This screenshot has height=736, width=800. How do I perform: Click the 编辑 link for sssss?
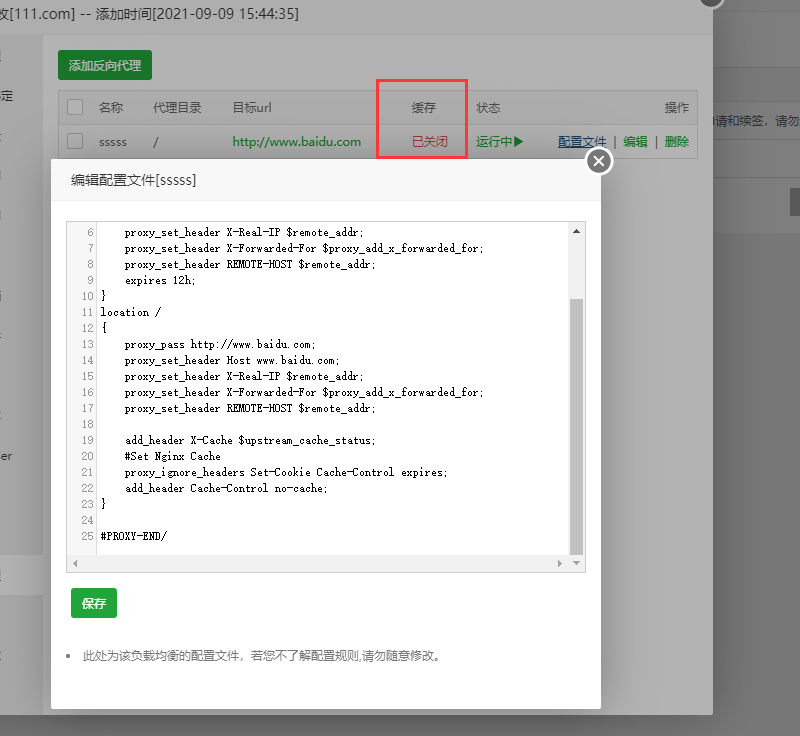pyautogui.click(x=635, y=141)
